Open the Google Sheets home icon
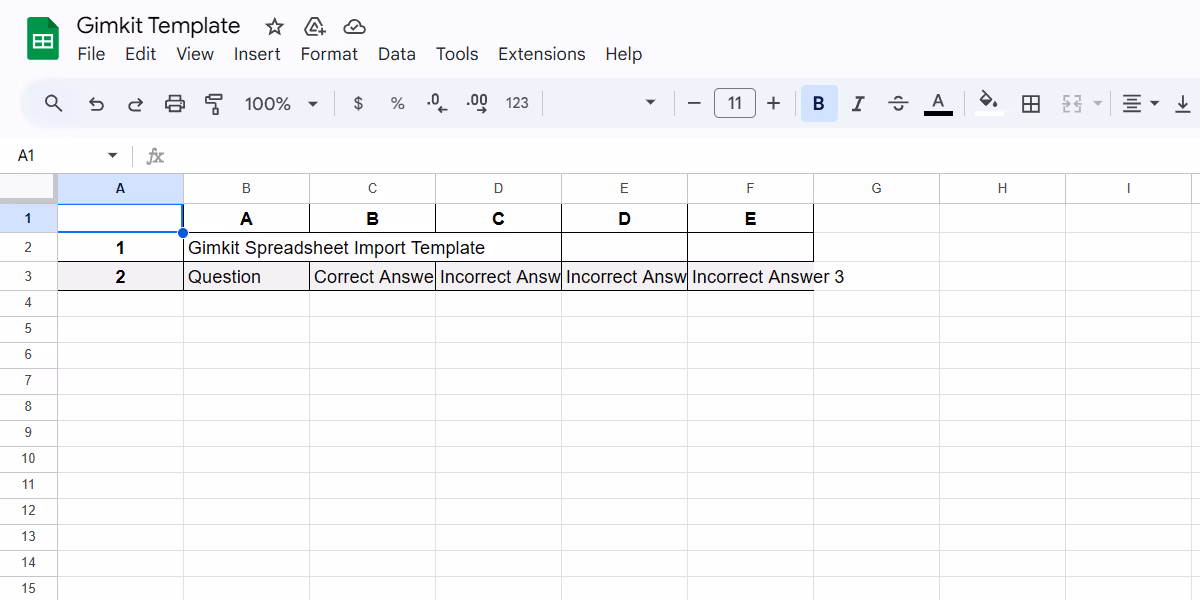 pos(43,40)
